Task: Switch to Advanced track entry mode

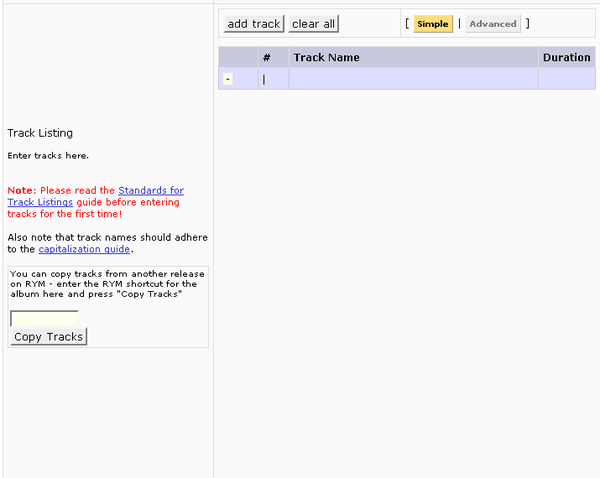Action: (x=492, y=24)
